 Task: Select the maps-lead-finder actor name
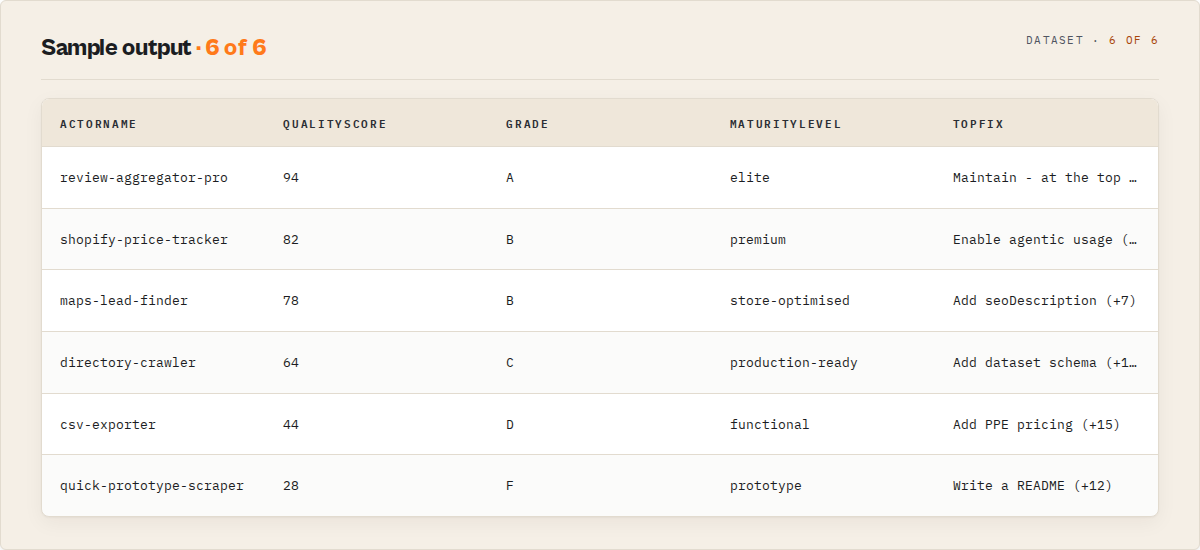click(x=124, y=301)
